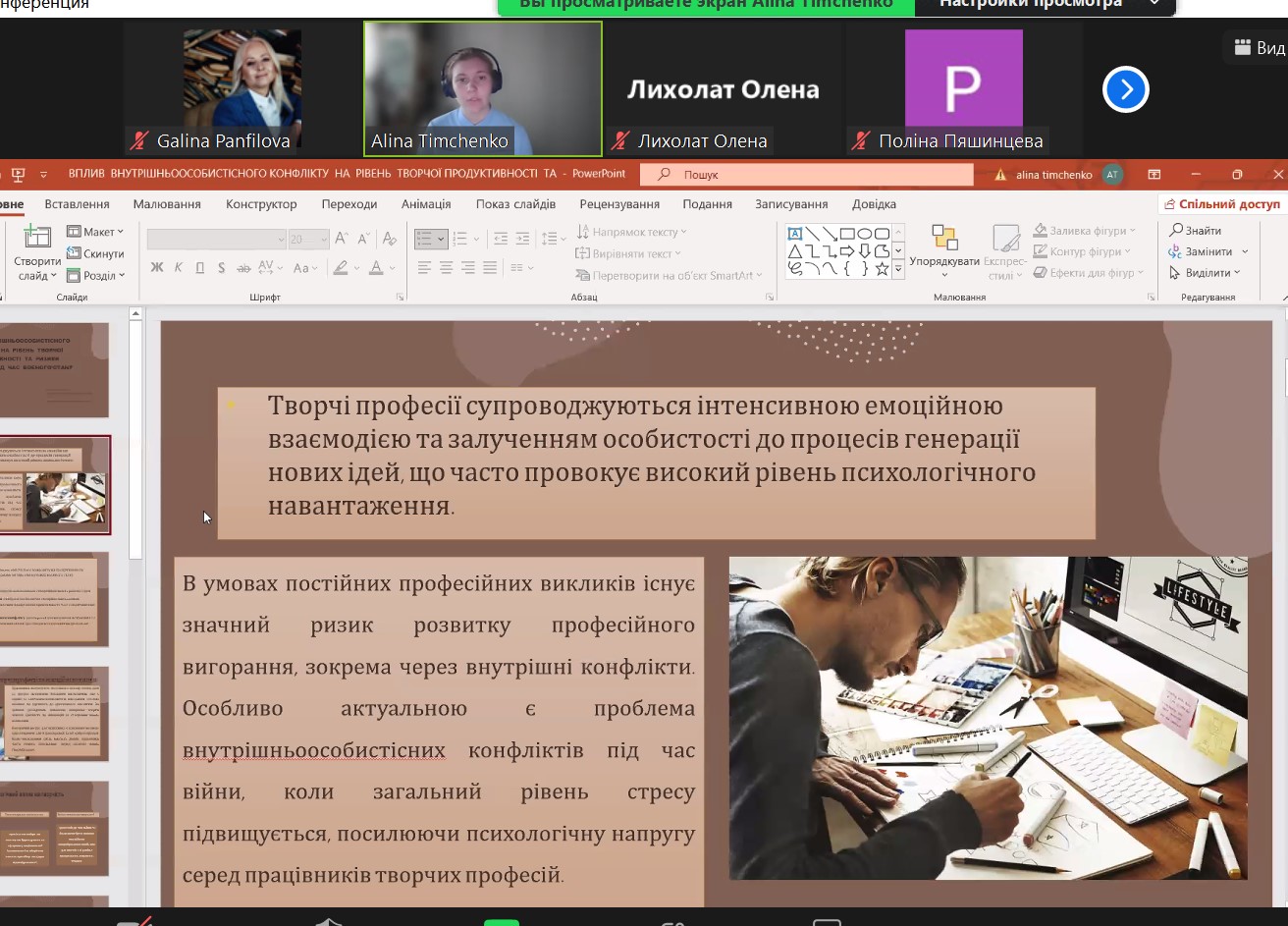Click the Вид view button in Zoom
The width and height of the screenshot is (1288, 926).
[x=1257, y=47]
